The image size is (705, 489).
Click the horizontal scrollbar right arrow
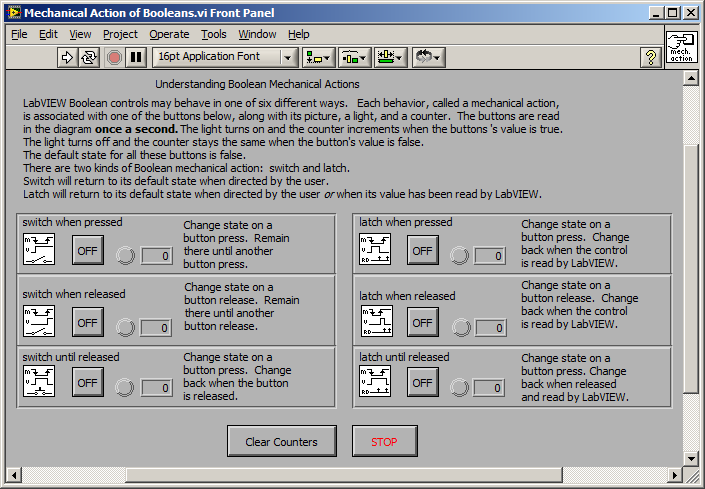tap(674, 475)
